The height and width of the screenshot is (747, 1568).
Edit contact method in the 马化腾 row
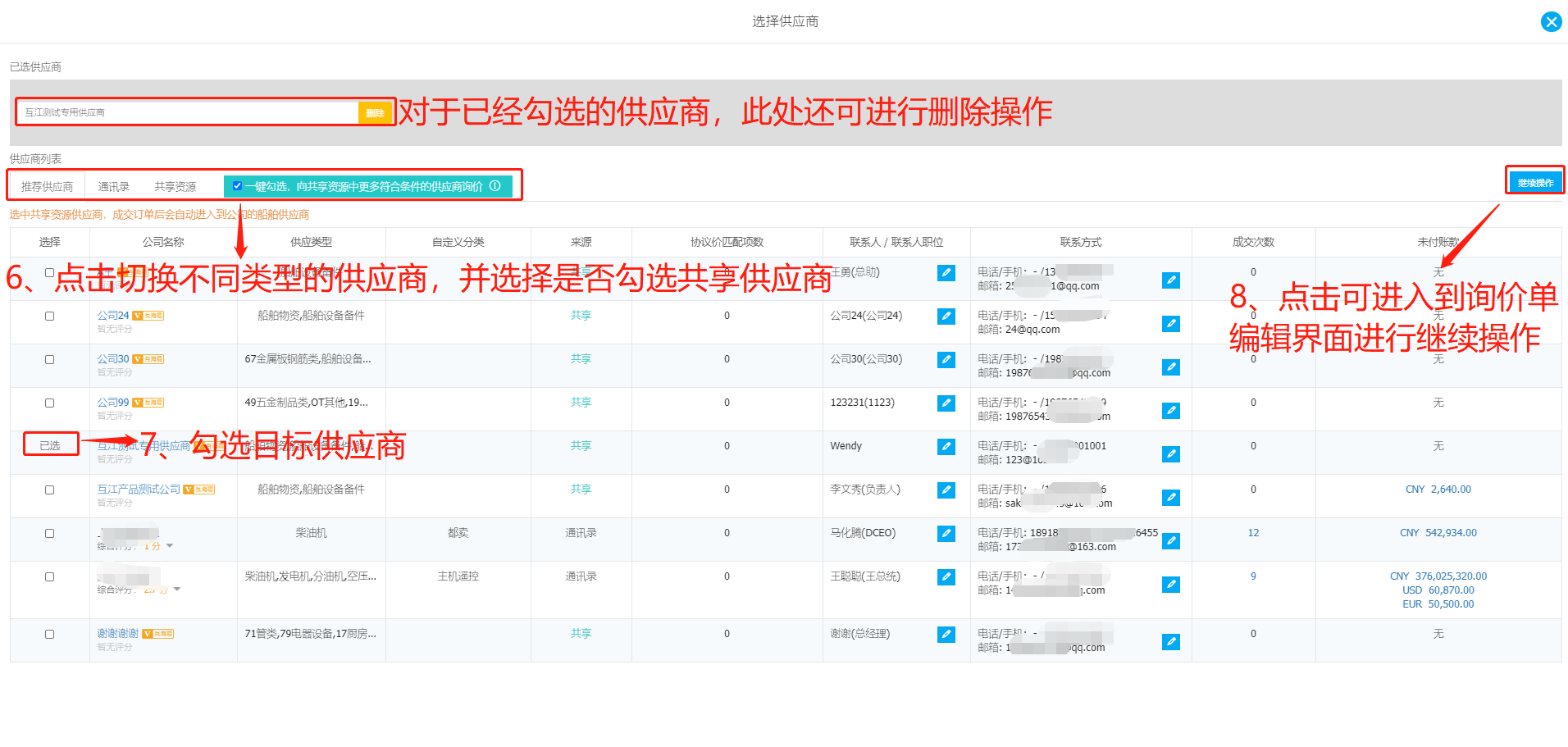(1171, 541)
